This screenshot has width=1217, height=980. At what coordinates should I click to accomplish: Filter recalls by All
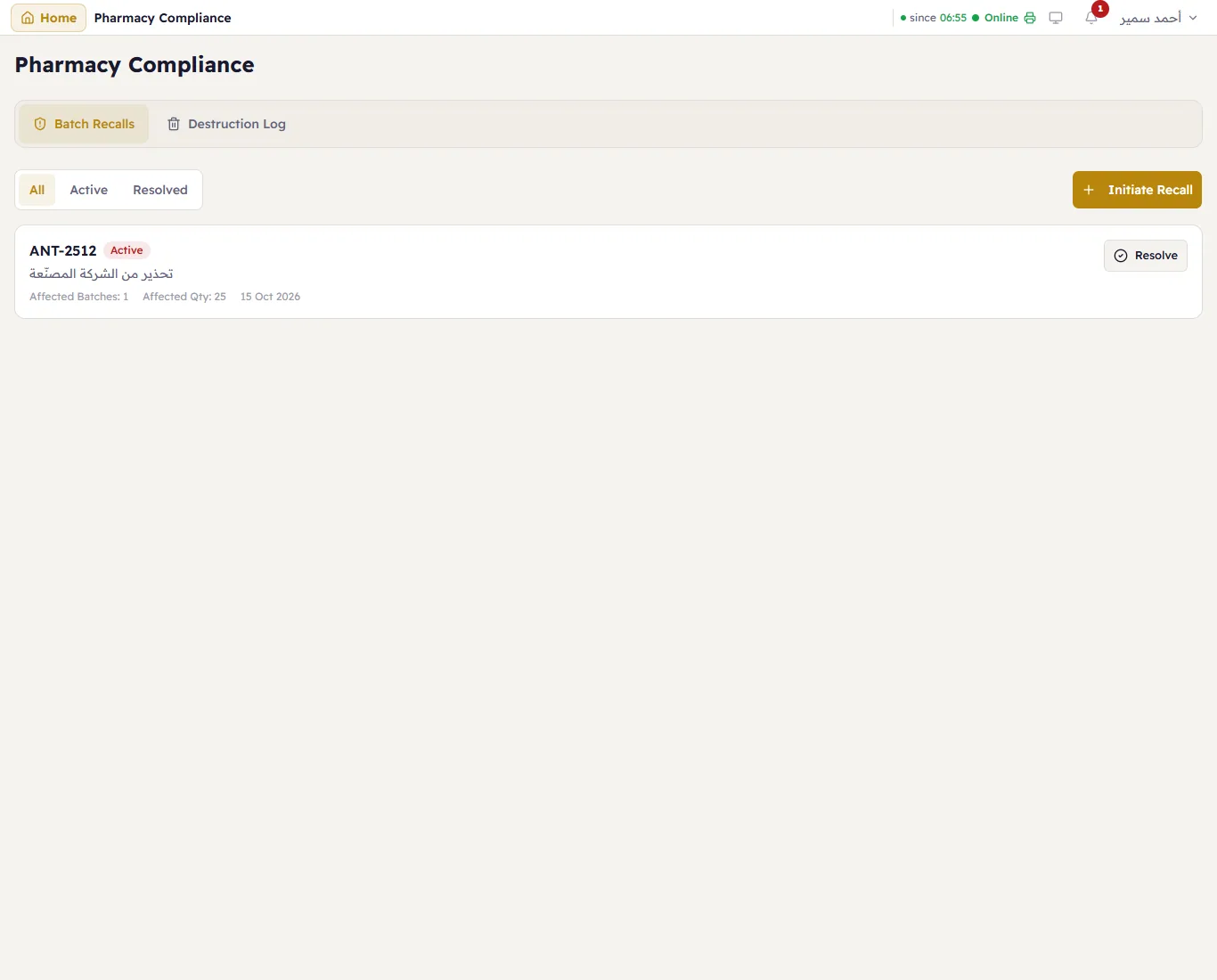37,190
